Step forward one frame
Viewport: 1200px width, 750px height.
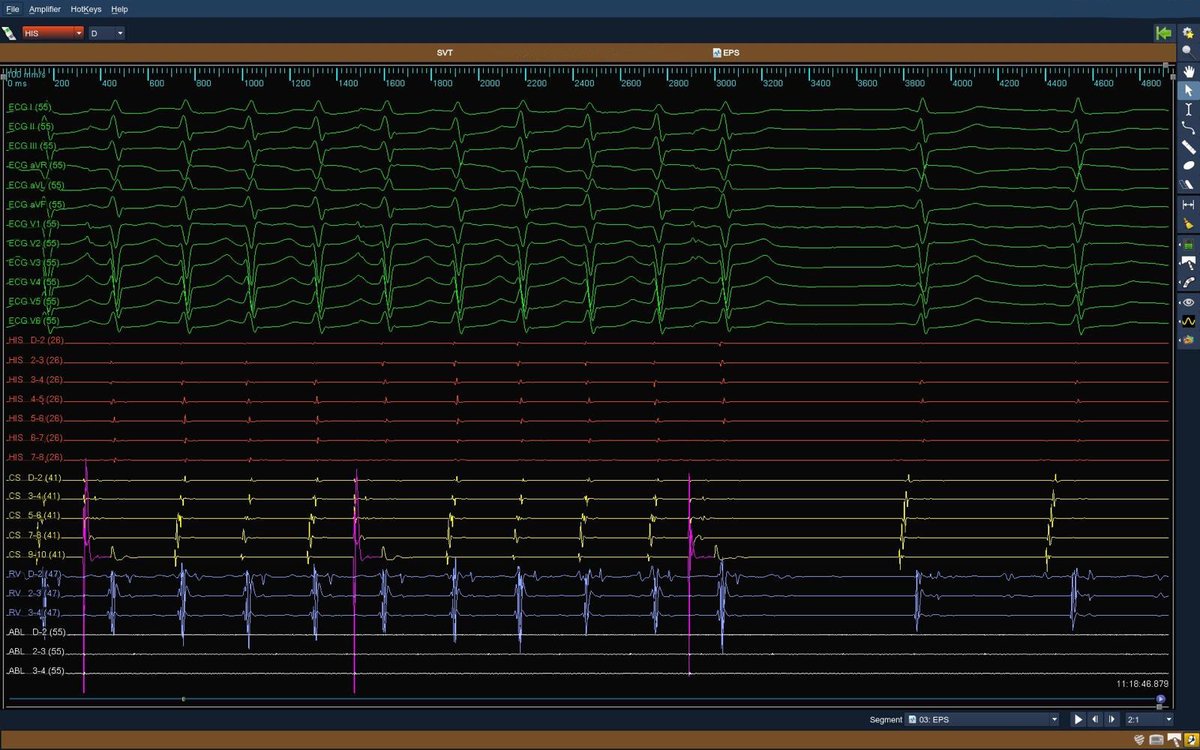1112,719
